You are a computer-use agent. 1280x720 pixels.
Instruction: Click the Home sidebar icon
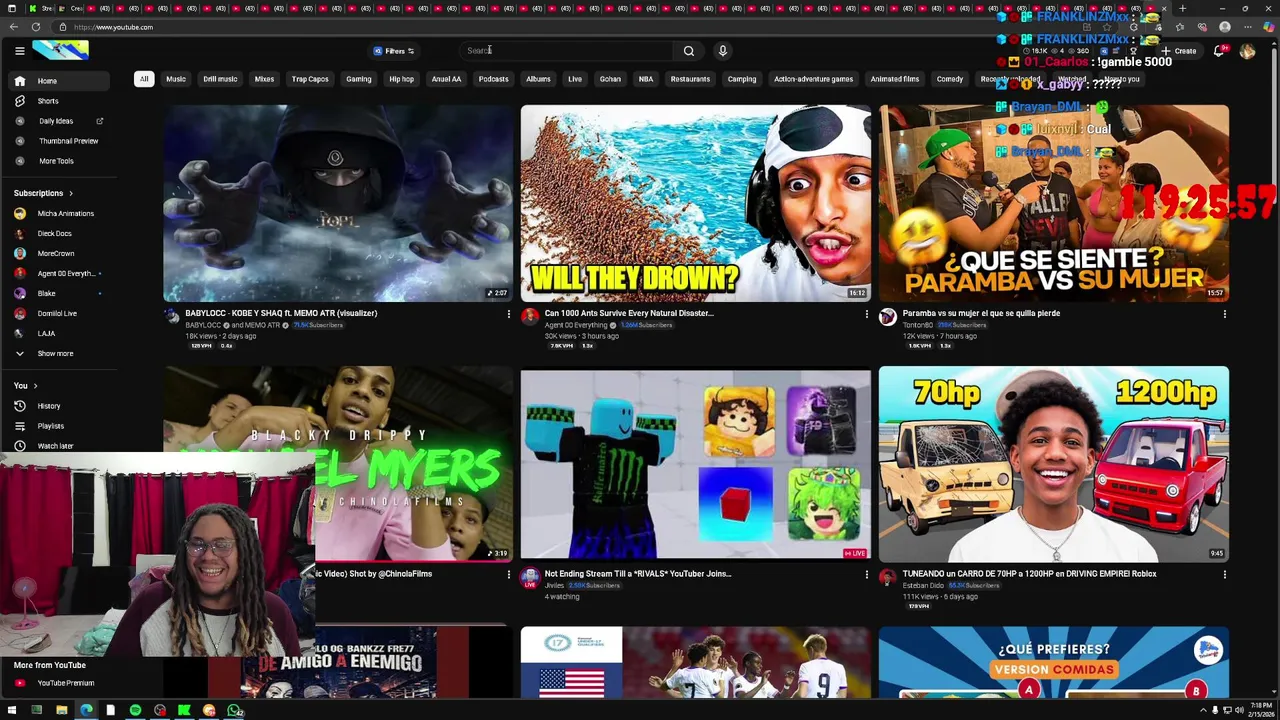[x=19, y=81]
